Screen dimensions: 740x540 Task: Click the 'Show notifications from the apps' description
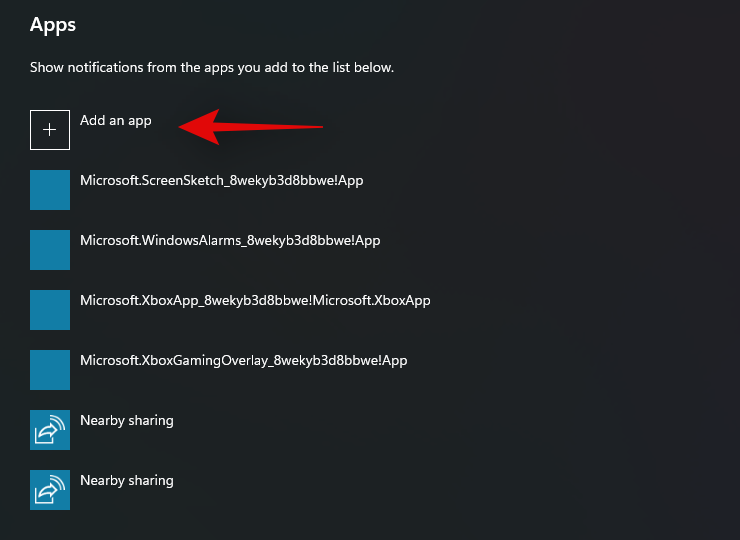click(212, 68)
